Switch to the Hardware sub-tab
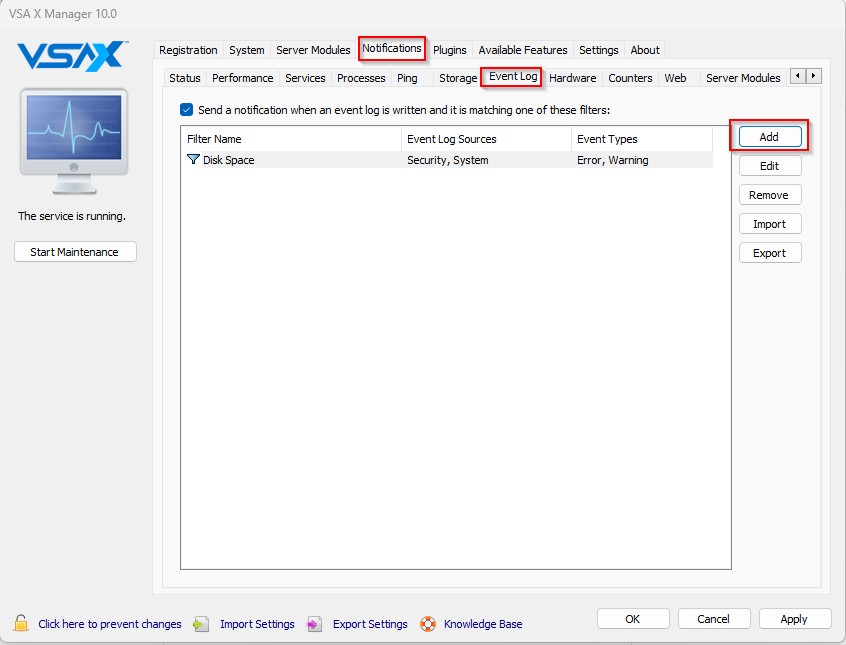 (x=572, y=78)
